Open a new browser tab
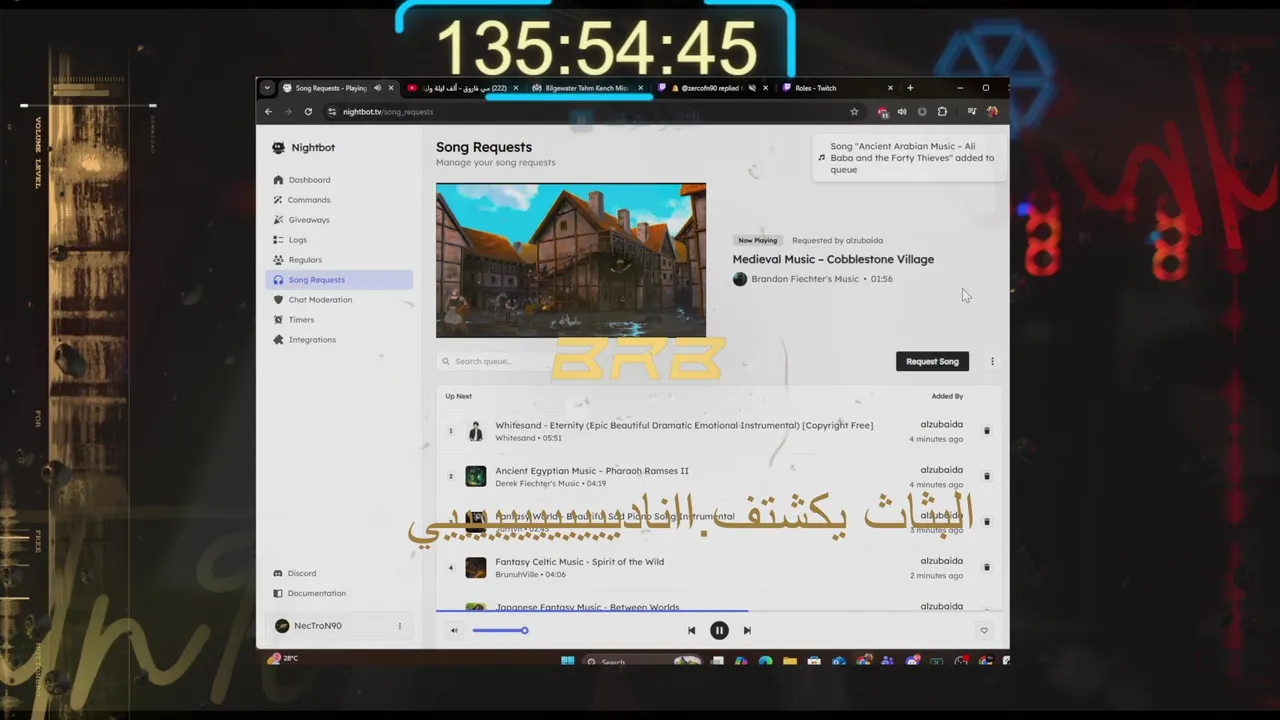1280x720 pixels. tap(910, 88)
